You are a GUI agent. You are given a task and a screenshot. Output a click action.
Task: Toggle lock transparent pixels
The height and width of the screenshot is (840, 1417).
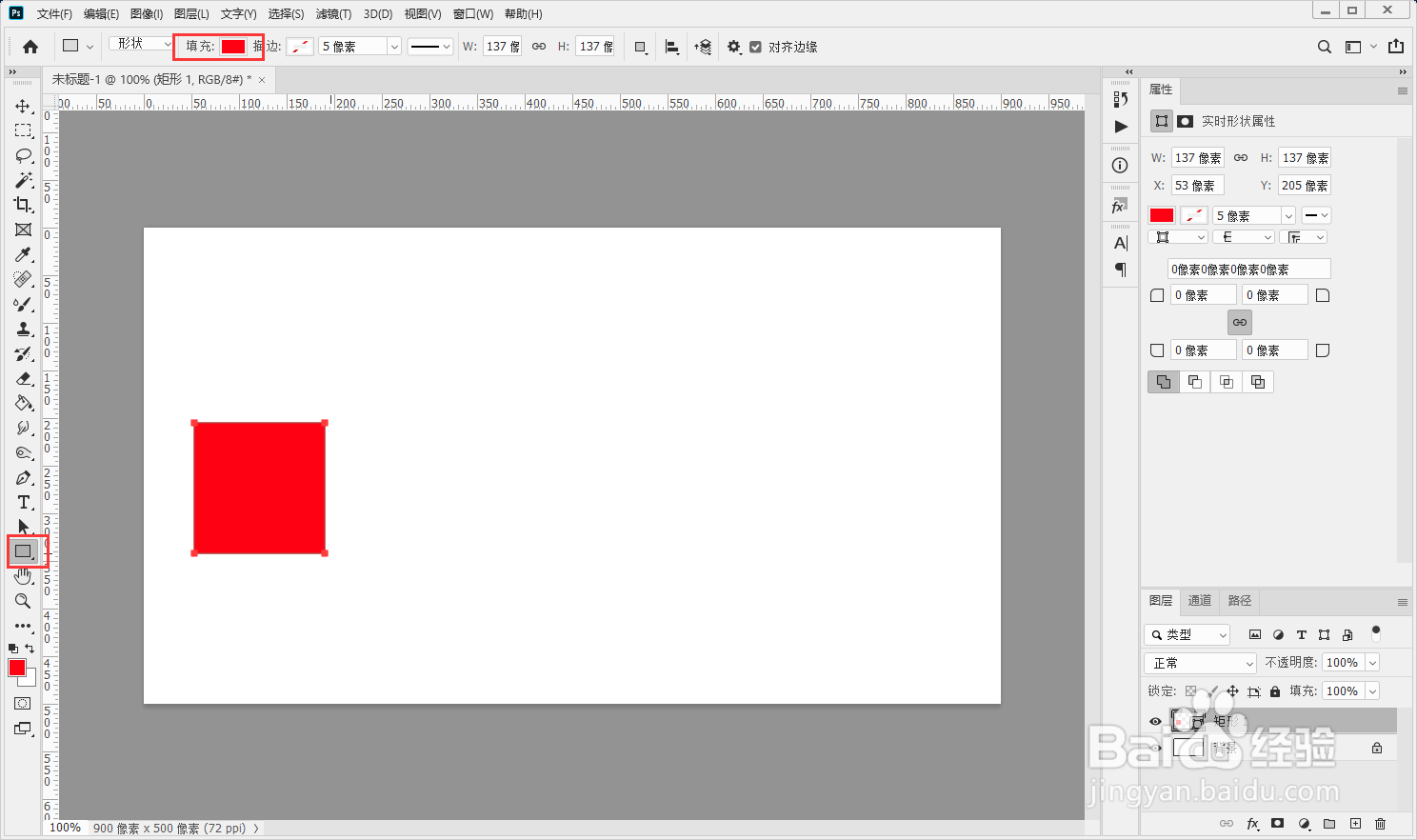tap(1191, 691)
